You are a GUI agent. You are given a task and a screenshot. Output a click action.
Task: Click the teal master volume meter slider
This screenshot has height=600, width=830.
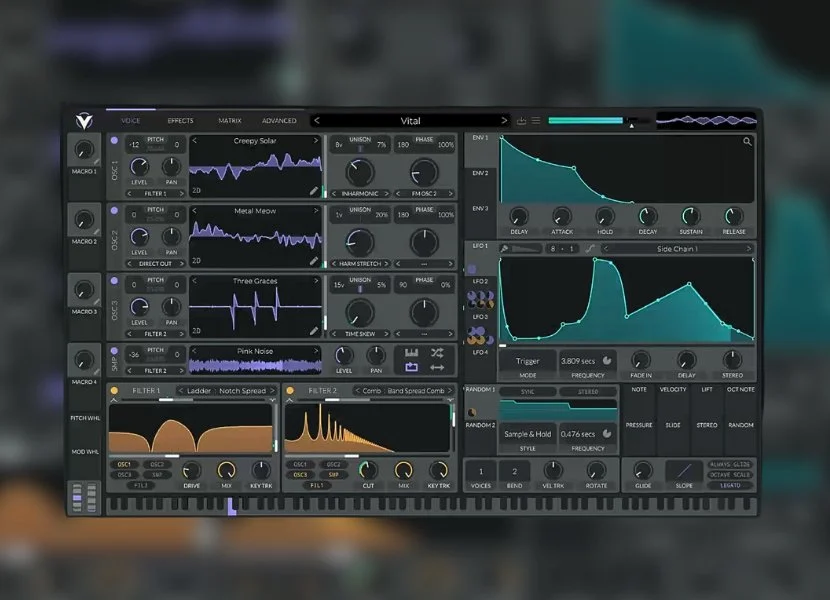click(586, 121)
